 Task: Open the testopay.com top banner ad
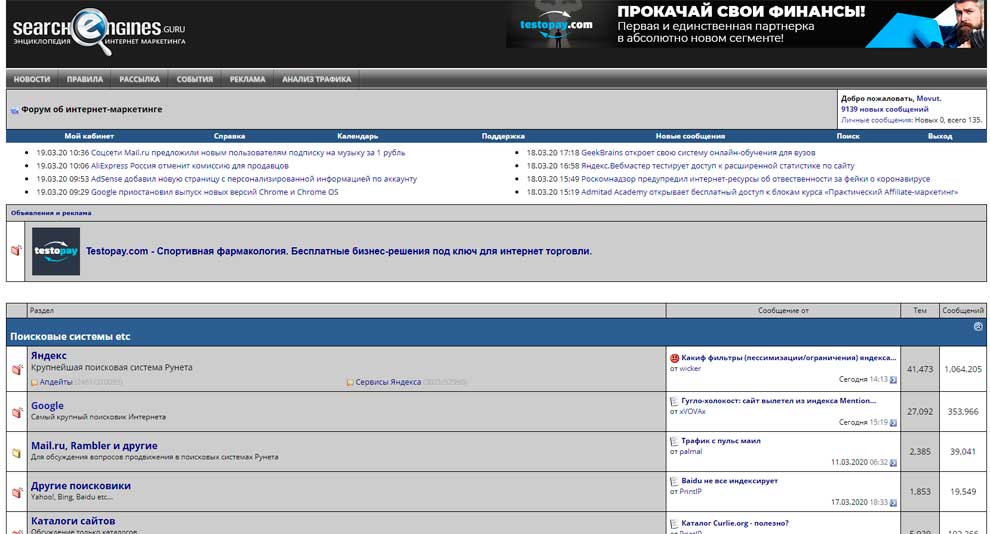click(746, 24)
